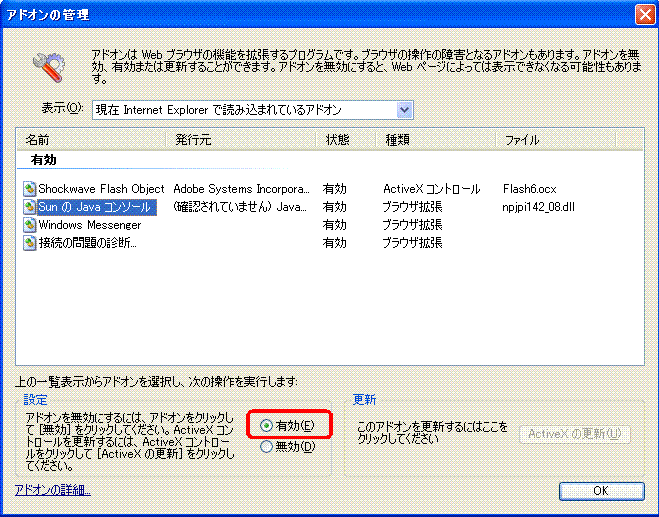Click ブラウザ拡張 type in 接続の問題の診断 row
Image resolution: width=659 pixels, height=517 pixels.
[412, 243]
